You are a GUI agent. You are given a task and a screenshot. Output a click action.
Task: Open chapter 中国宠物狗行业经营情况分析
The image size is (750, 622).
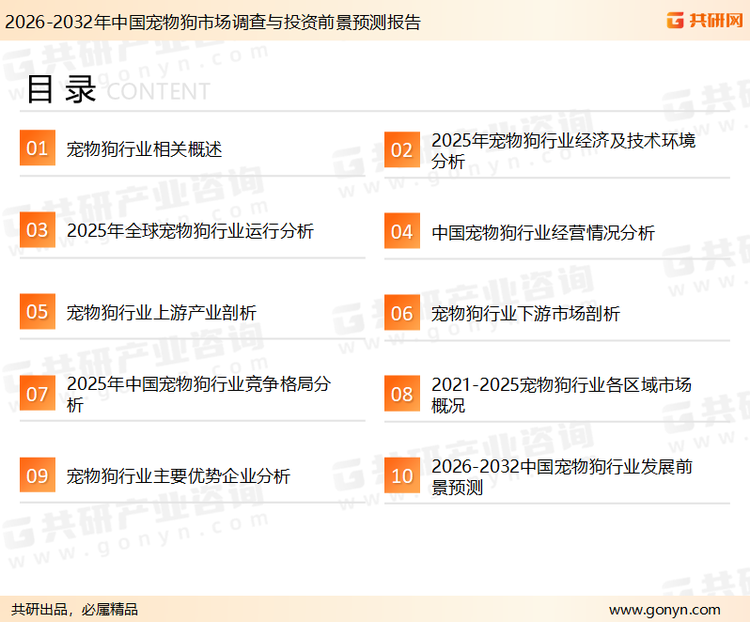point(543,233)
